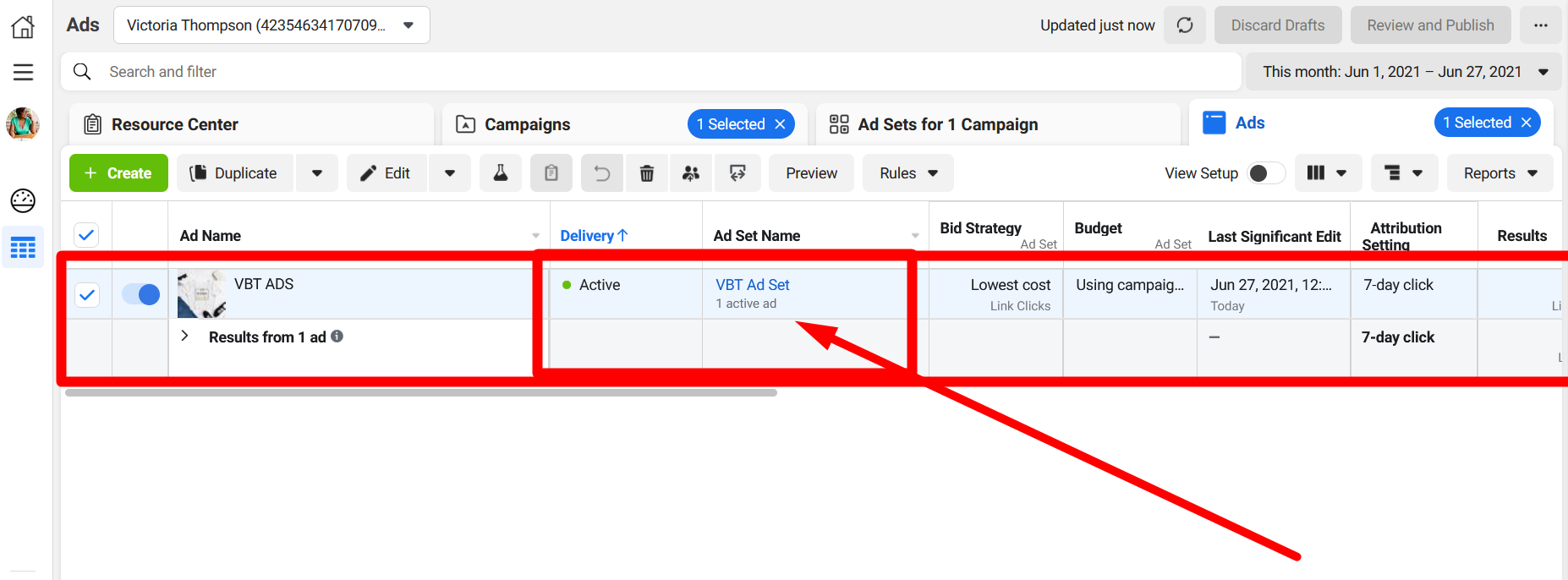The image size is (1568, 580).
Task: Expand the Results from 1 ad row
Action: click(x=185, y=337)
